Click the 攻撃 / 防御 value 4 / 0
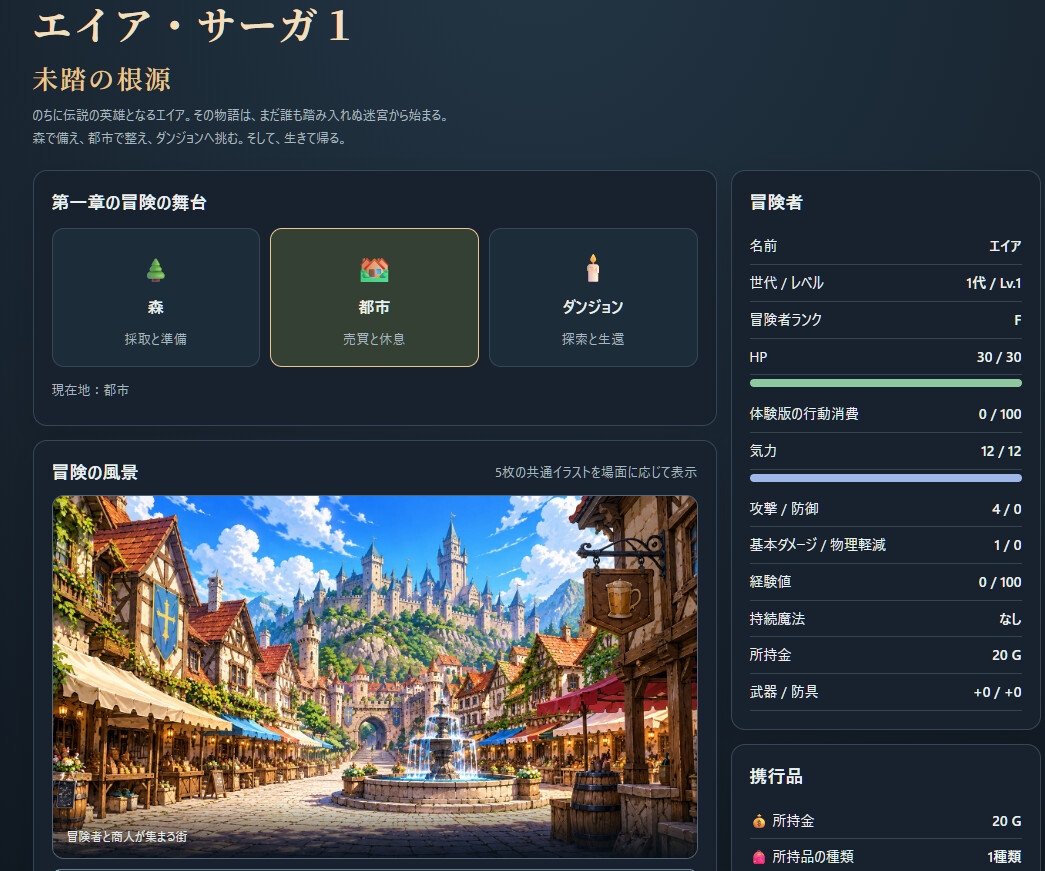Image resolution: width=1045 pixels, height=871 pixels. tap(1006, 509)
